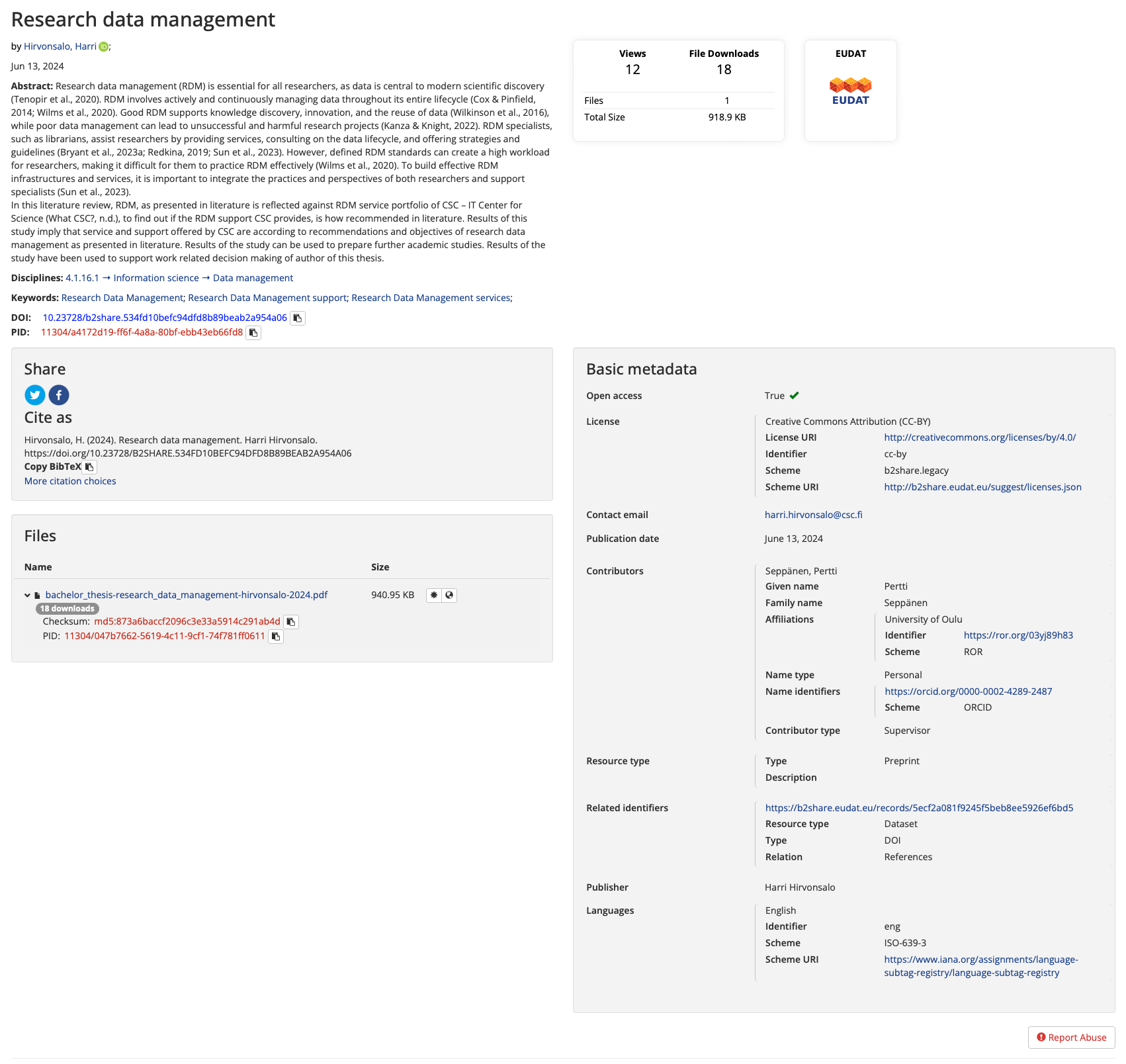Image resolution: width=1126 pixels, height=1064 pixels.
Task: Click the asterisk icon next to the PDF file
Action: (x=433, y=595)
